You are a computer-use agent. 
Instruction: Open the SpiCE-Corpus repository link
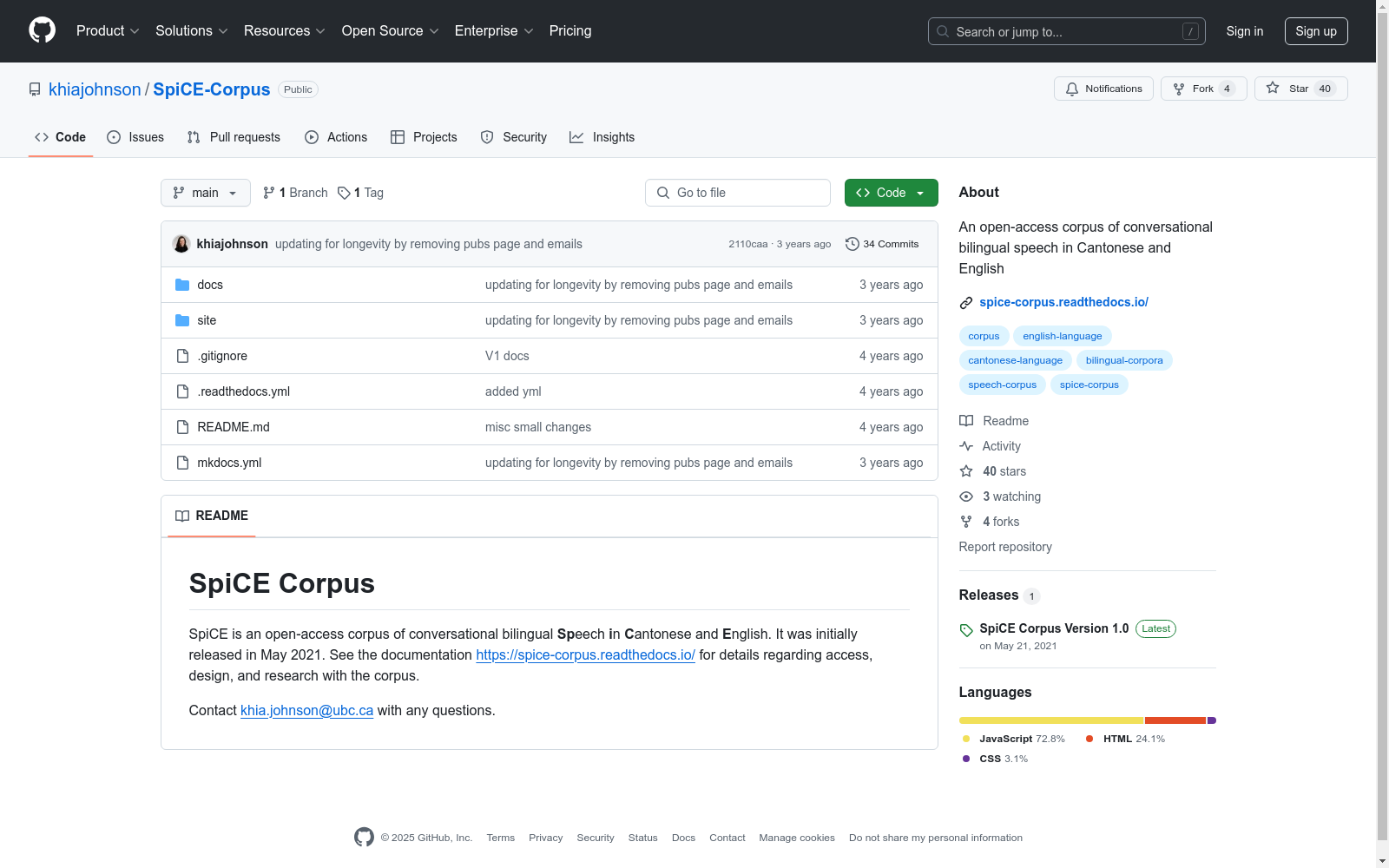tap(212, 89)
